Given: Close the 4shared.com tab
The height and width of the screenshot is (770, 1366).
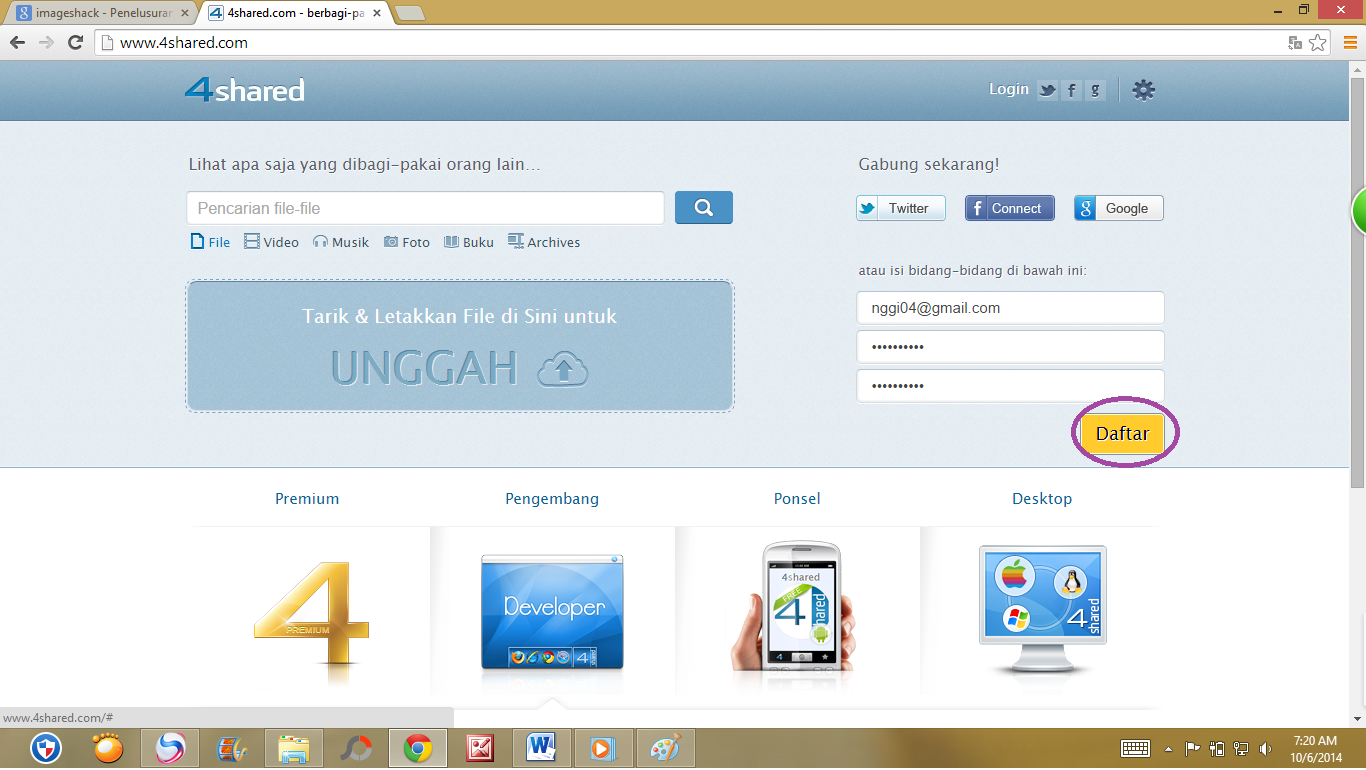Looking at the screenshot, I should 378,14.
